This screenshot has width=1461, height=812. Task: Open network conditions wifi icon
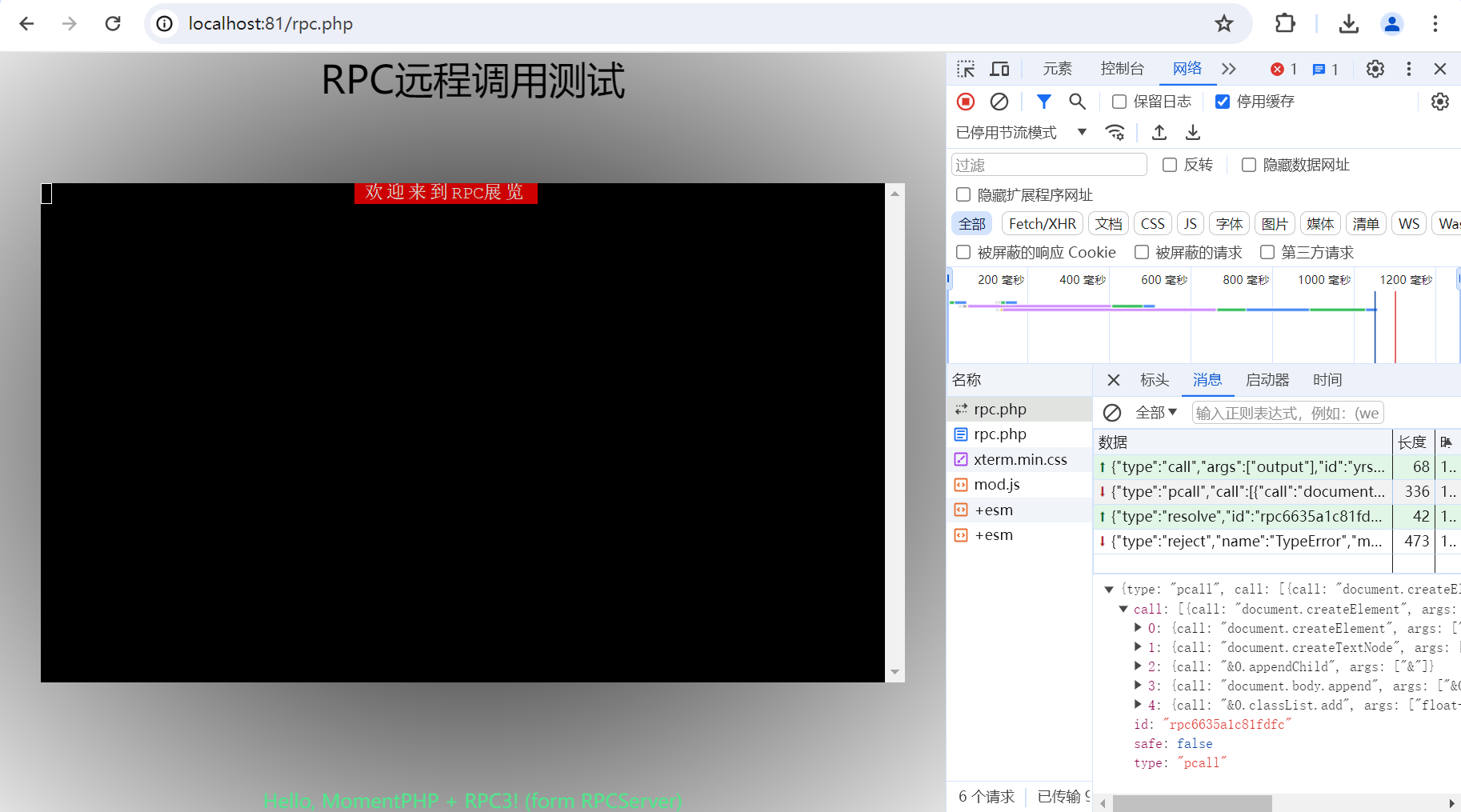pyautogui.click(x=1115, y=132)
